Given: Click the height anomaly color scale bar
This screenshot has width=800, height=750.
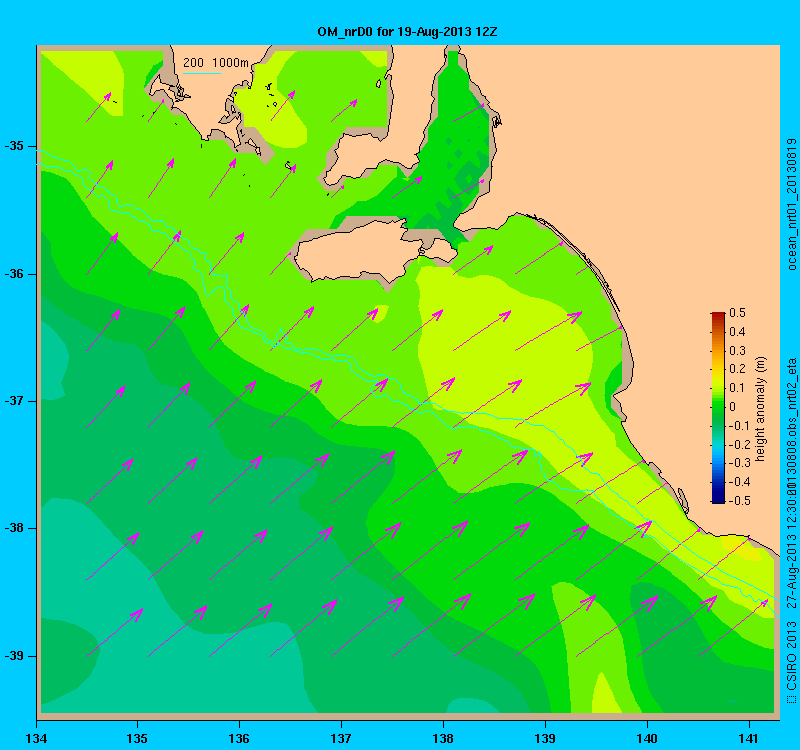Looking at the screenshot, I should [718, 408].
